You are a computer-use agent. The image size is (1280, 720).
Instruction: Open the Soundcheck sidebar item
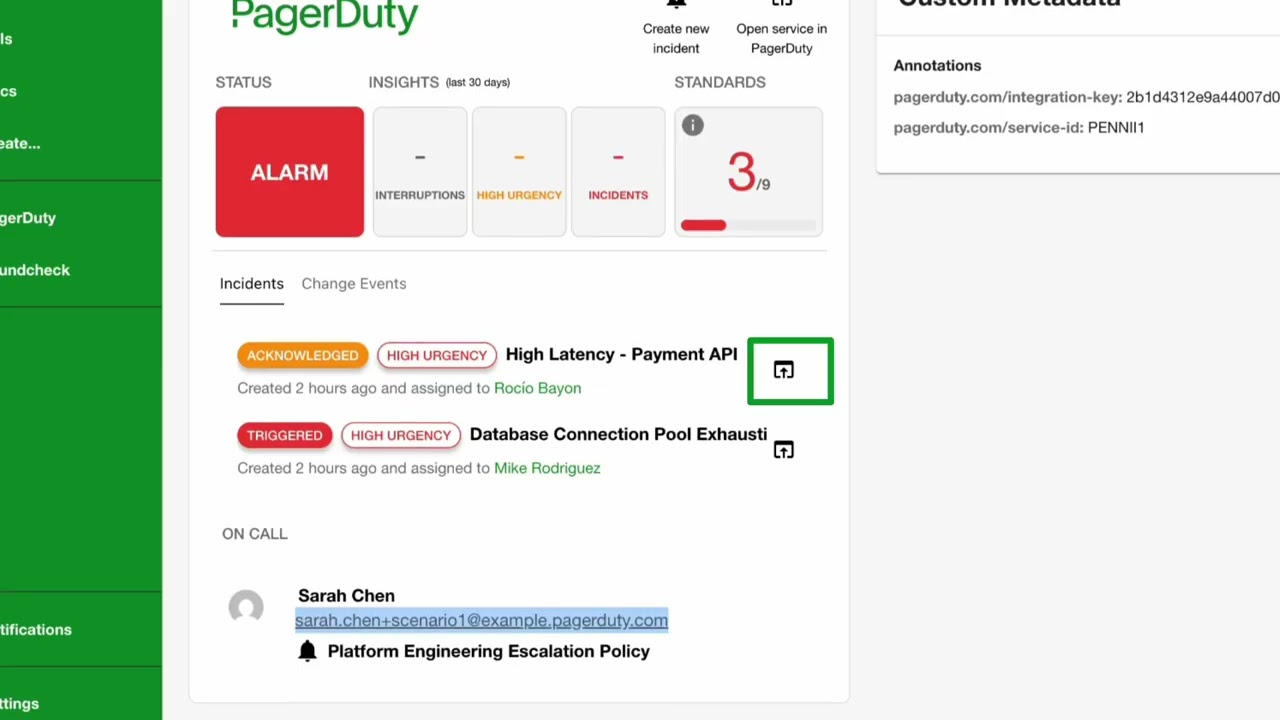pyautogui.click(x=35, y=270)
